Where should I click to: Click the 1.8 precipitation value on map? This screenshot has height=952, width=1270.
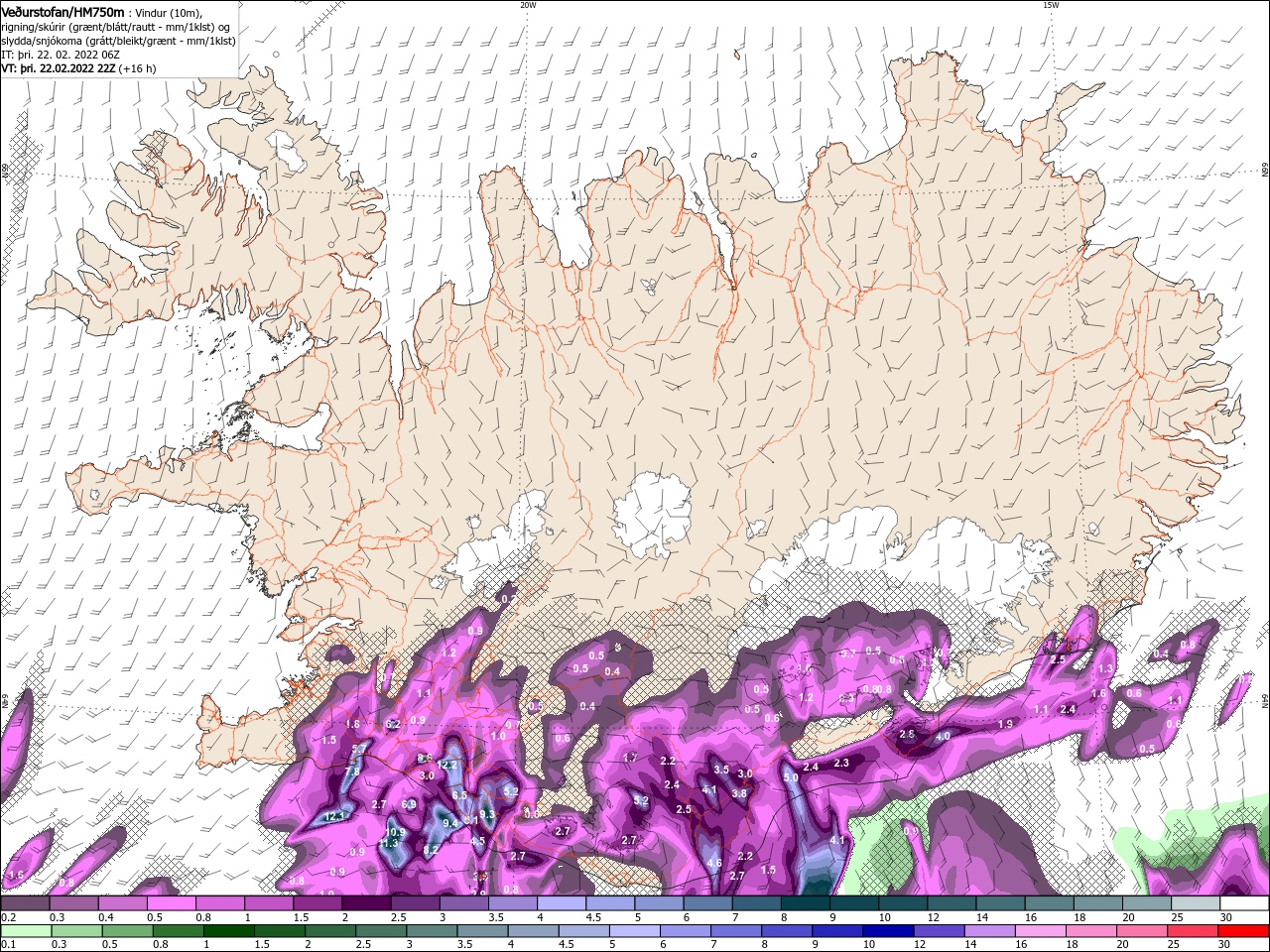352,725
